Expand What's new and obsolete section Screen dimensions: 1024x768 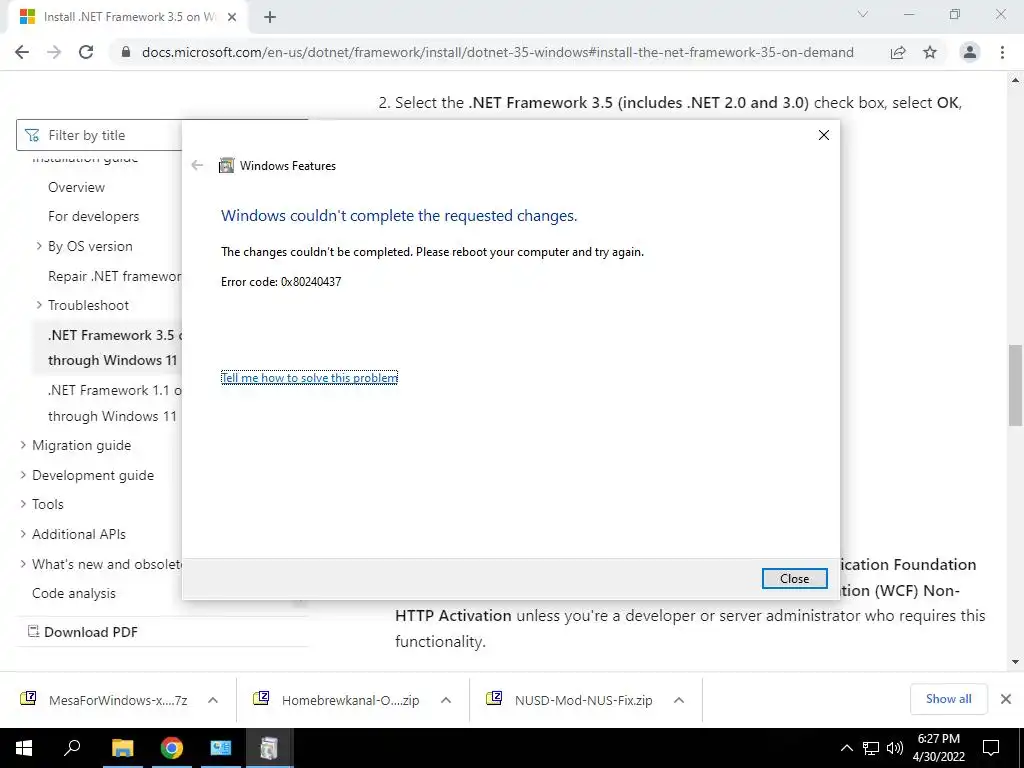23,564
